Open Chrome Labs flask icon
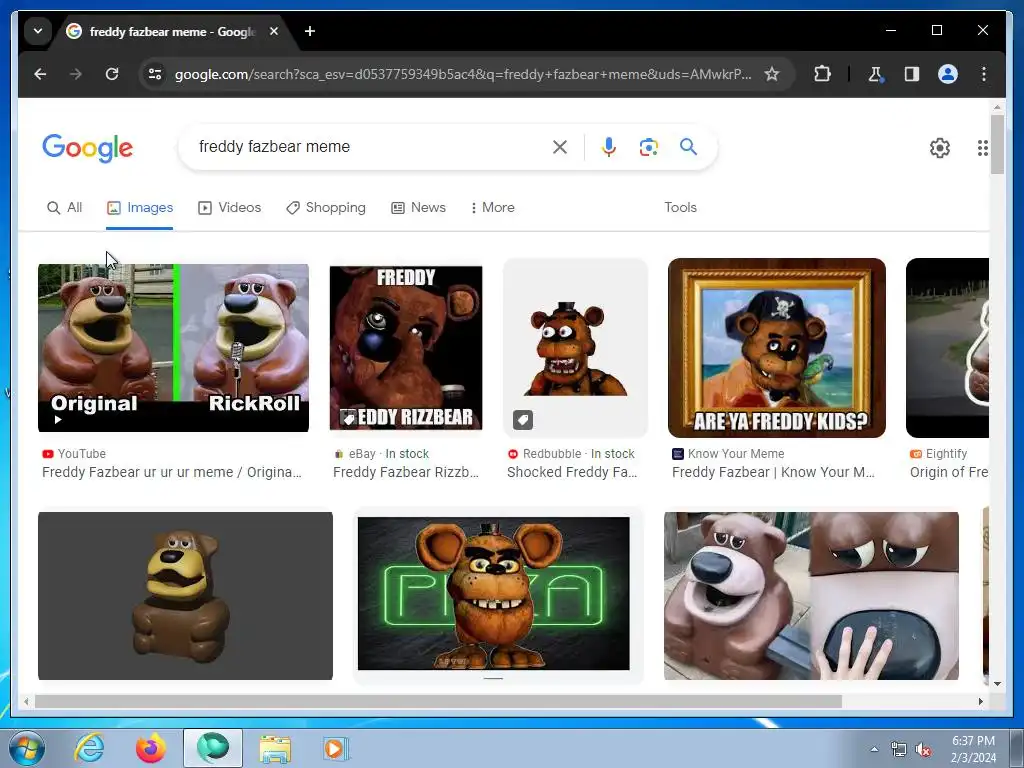 point(875,74)
